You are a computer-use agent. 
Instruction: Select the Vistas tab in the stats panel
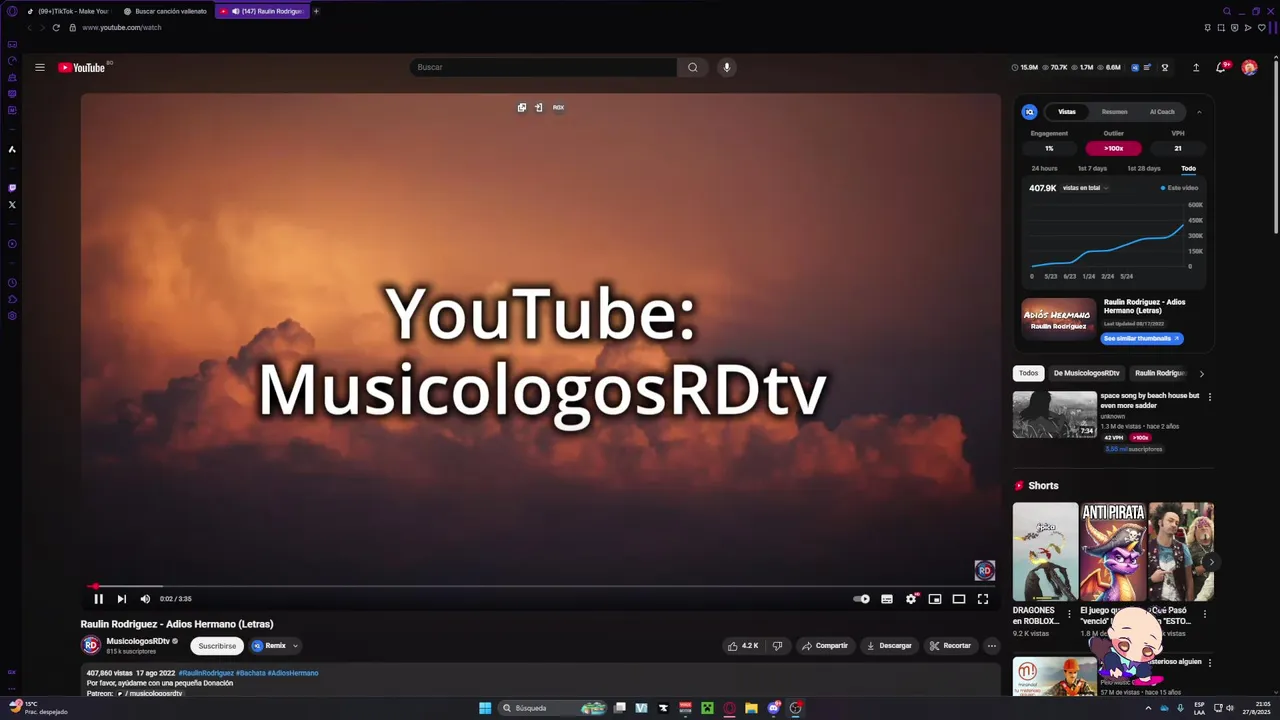(x=1067, y=112)
